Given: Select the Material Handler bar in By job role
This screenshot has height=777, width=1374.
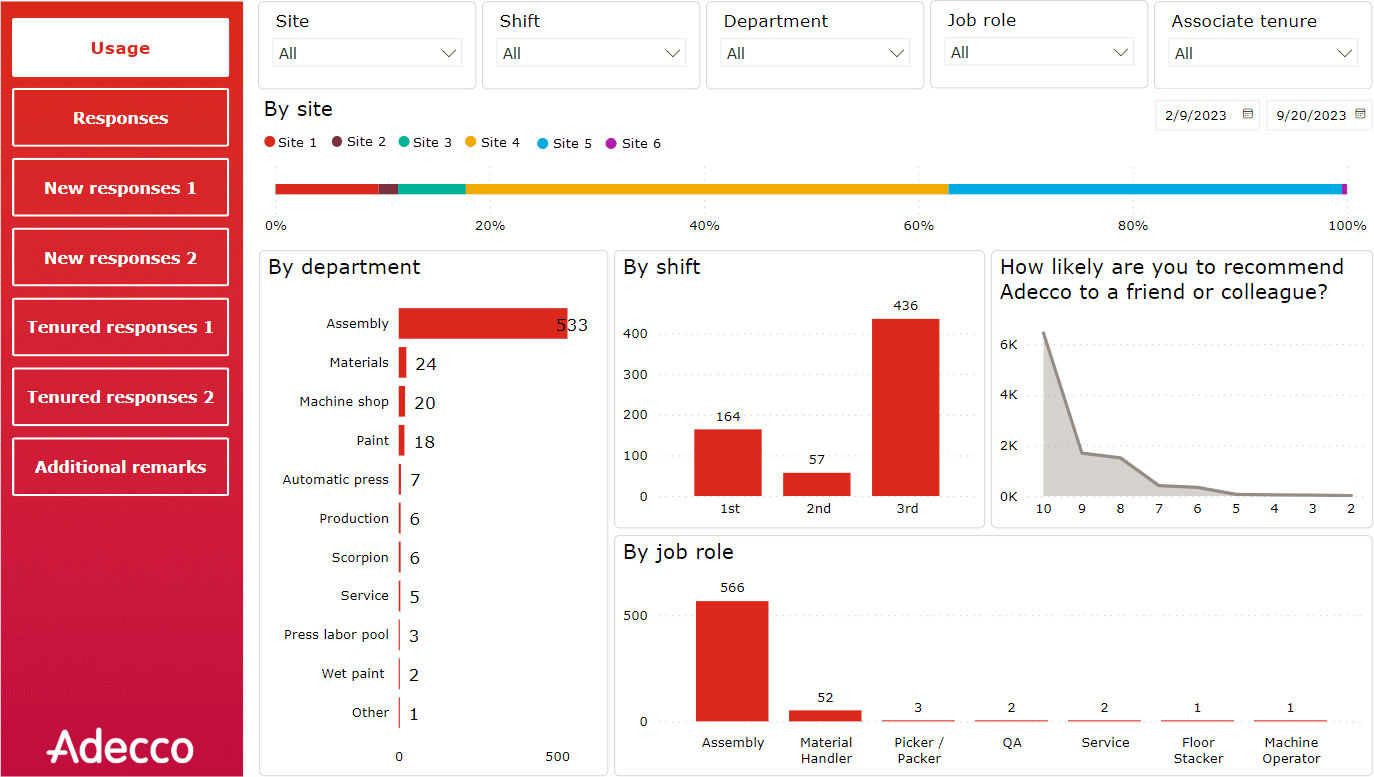Looking at the screenshot, I should point(825,714).
